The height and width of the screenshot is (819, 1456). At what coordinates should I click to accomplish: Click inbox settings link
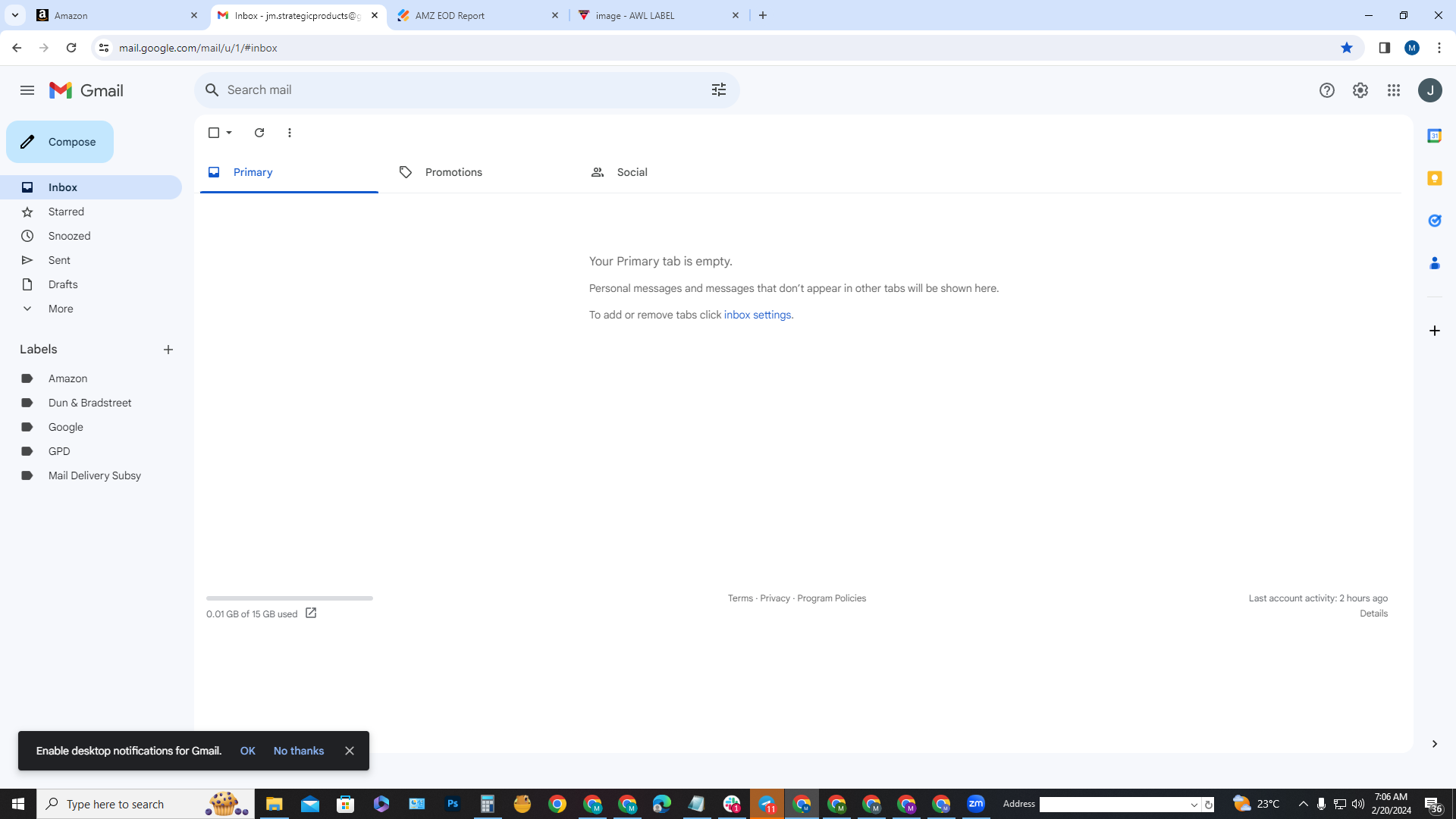[x=757, y=315]
